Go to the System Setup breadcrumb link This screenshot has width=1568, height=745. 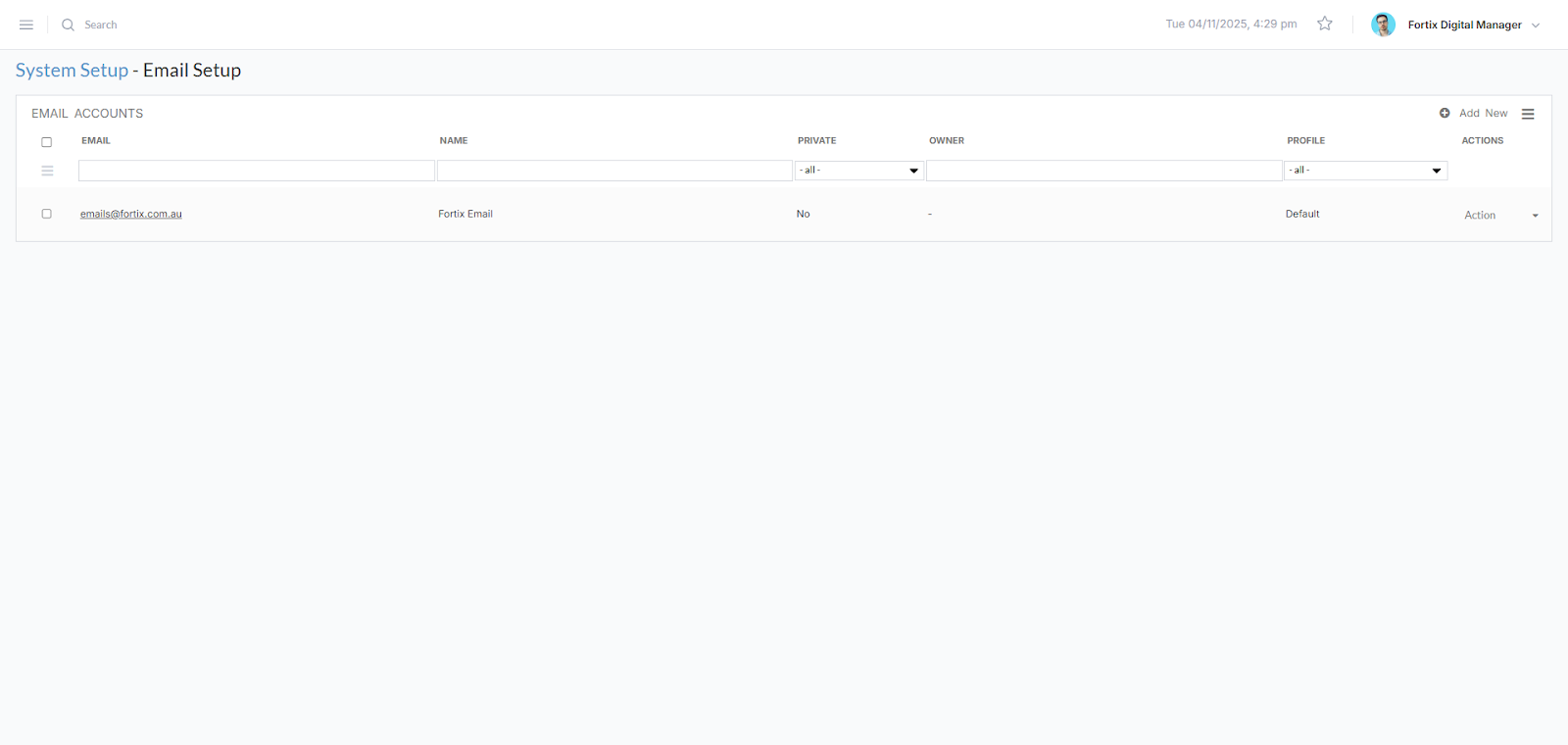pyautogui.click(x=72, y=71)
